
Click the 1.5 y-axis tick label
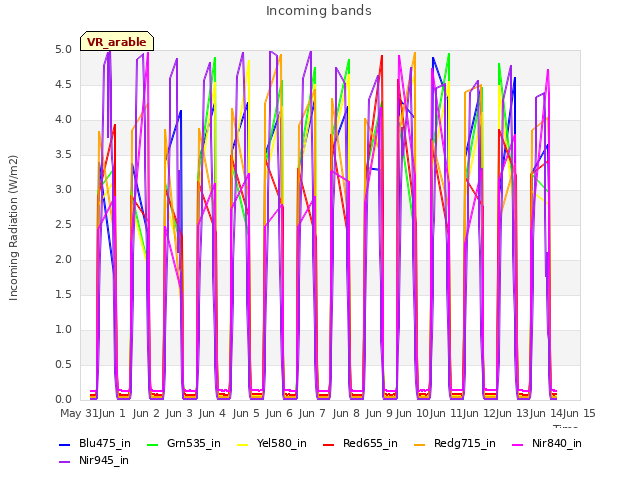(x=63, y=295)
